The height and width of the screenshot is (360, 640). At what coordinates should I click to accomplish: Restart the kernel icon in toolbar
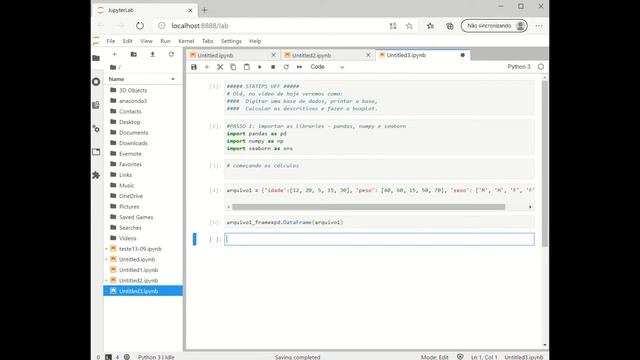pos(286,67)
